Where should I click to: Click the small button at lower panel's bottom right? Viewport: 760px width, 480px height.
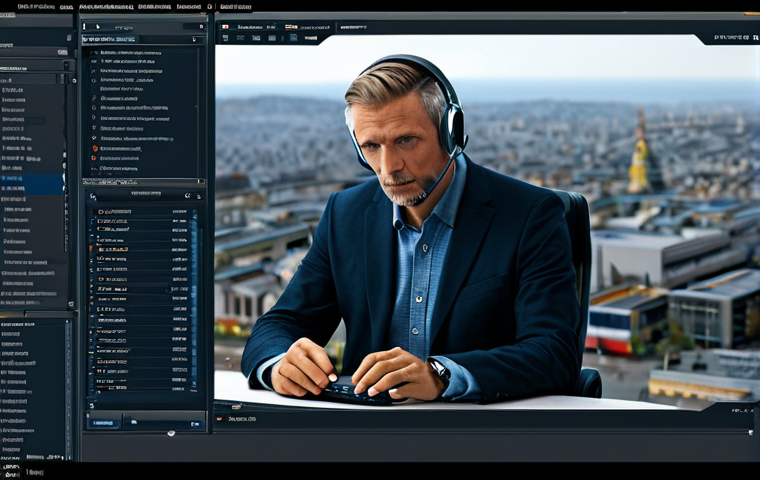pyautogui.click(x=195, y=424)
